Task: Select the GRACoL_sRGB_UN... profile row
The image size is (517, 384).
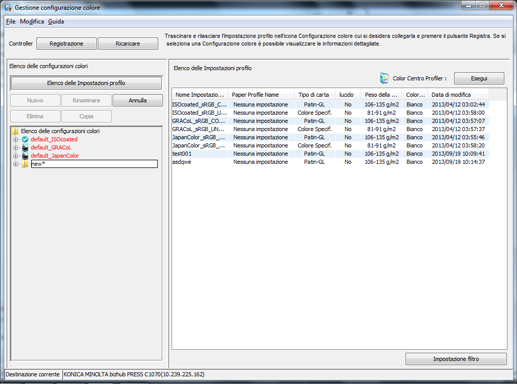Action: pos(331,129)
